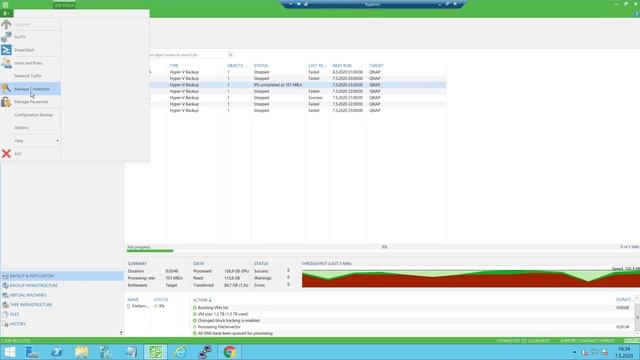Click the Manage Credentials key icon
This screenshot has height=360, width=640.
tap(6, 89)
